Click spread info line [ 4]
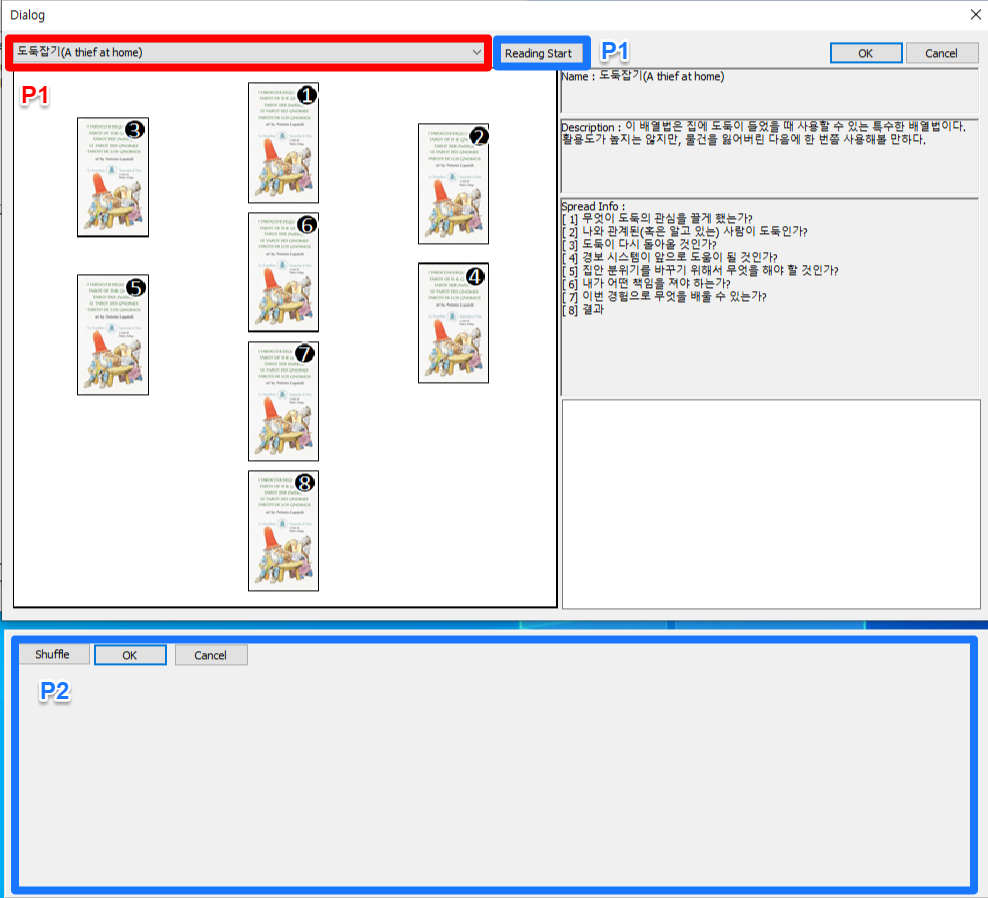988x898 pixels. pos(670,258)
